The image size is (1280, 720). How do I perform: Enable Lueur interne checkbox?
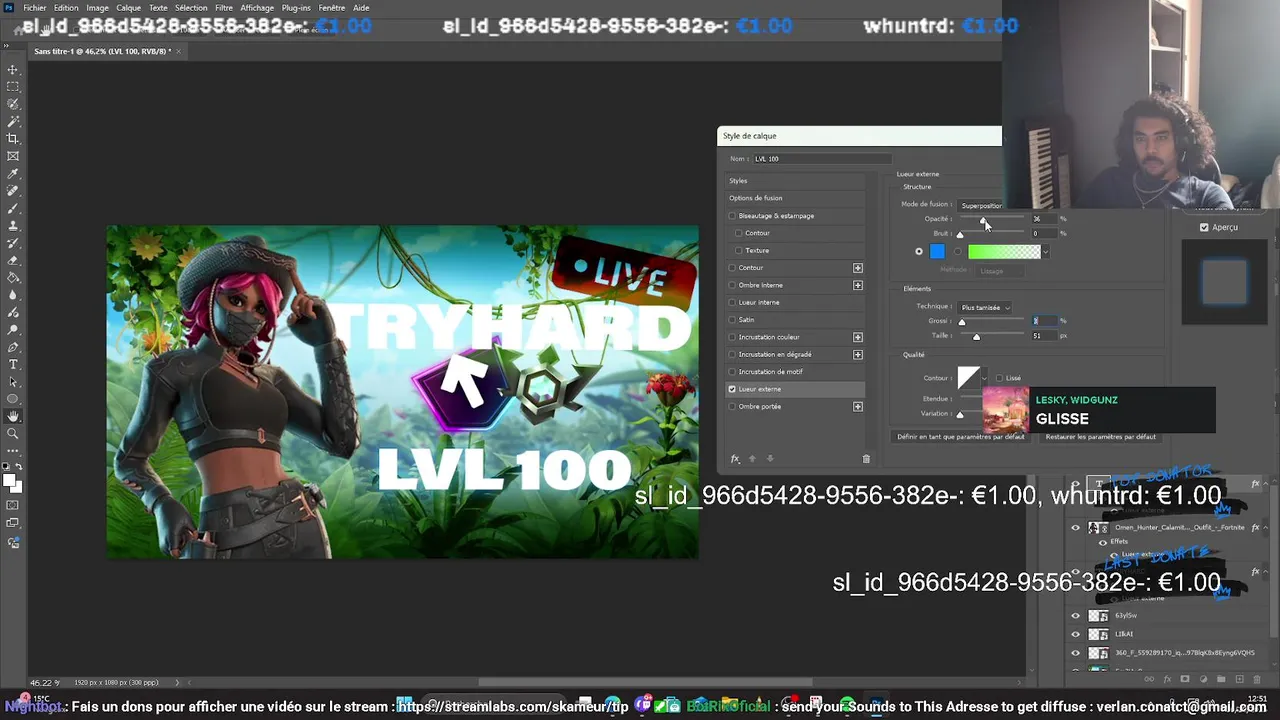point(732,302)
